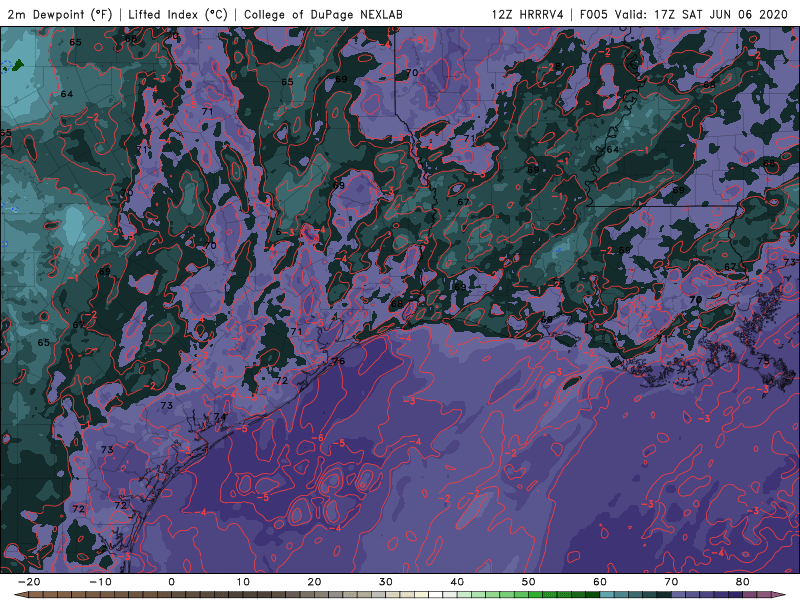800x600 pixels.
Task: Click the -10 tick label on the color scale
Action: coord(100,582)
